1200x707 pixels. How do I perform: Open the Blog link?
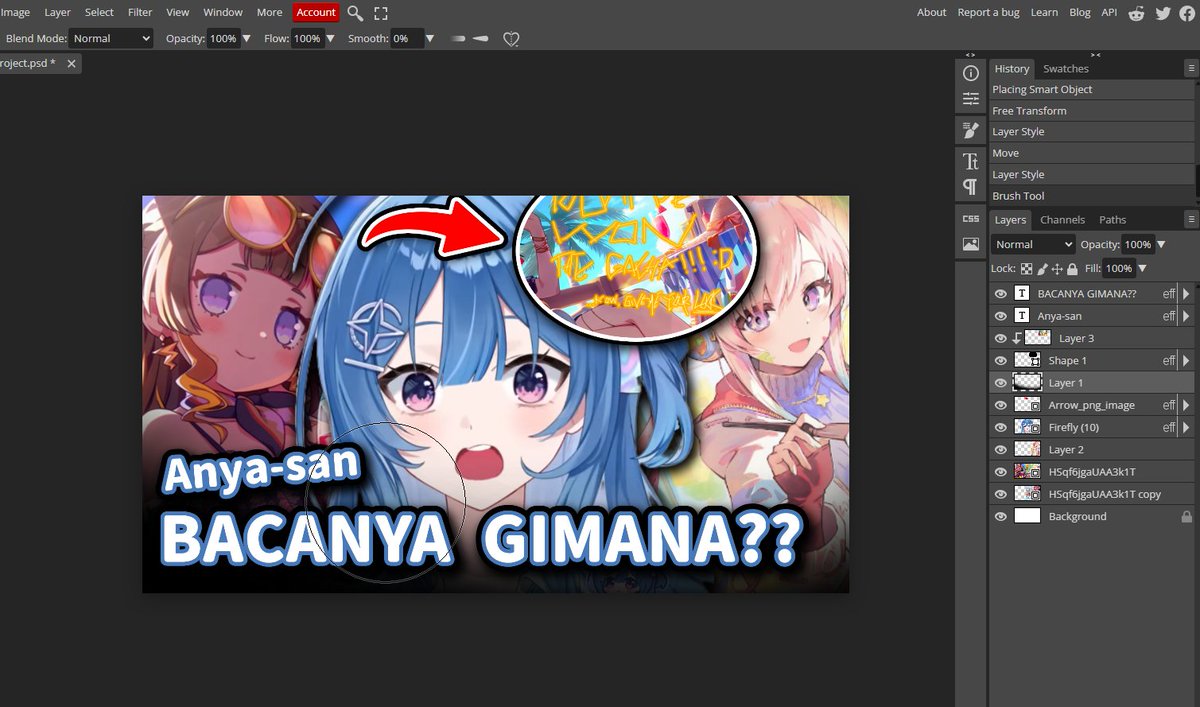(1080, 13)
